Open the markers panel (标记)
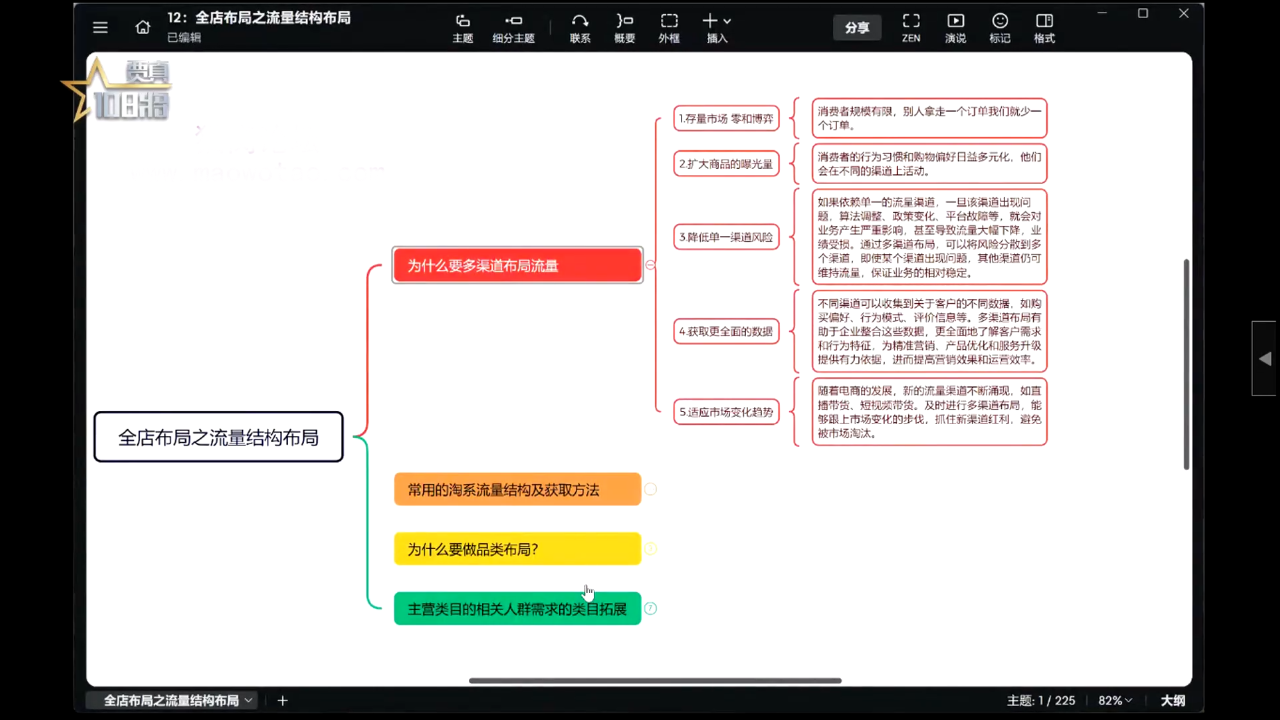 click(1000, 27)
